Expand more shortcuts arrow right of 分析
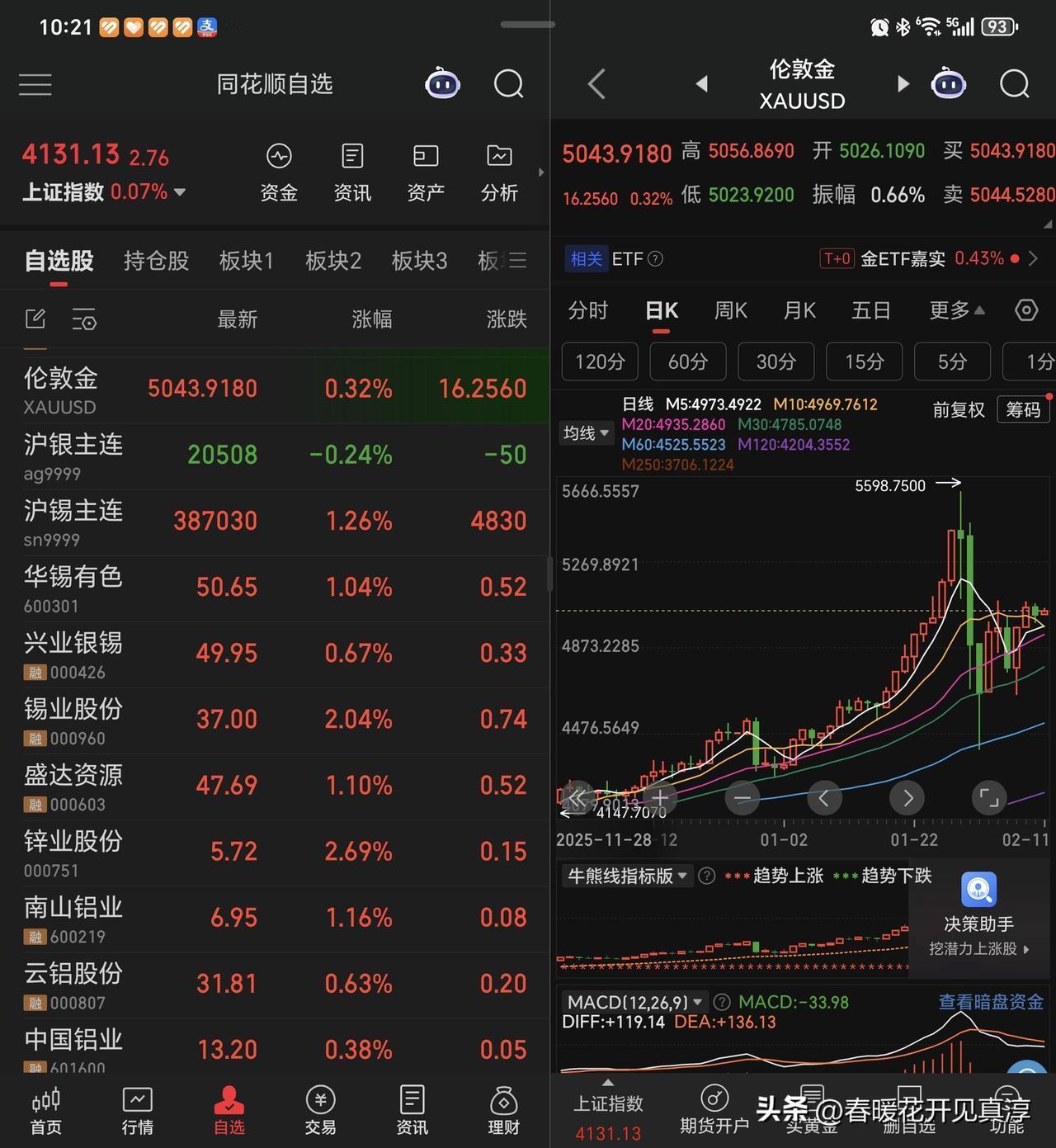 coord(541,172)
